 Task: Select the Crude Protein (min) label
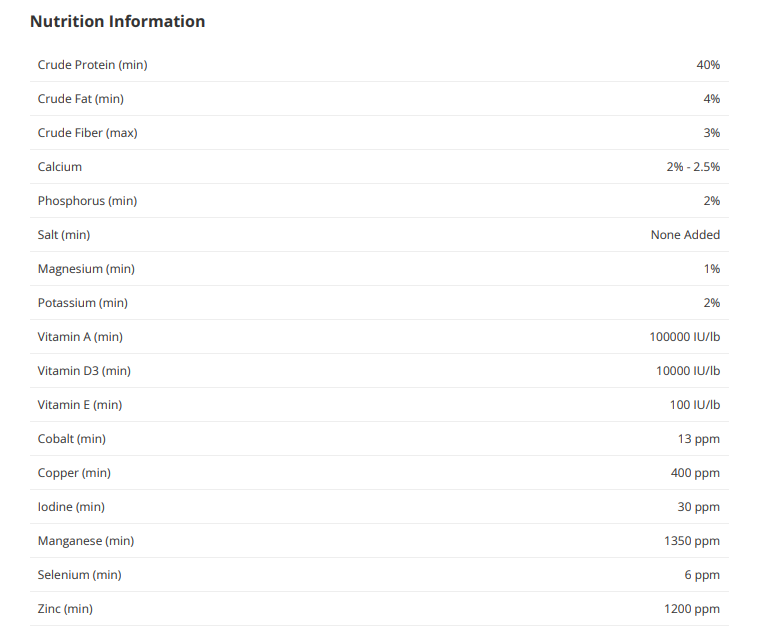(x=93, y=65)
